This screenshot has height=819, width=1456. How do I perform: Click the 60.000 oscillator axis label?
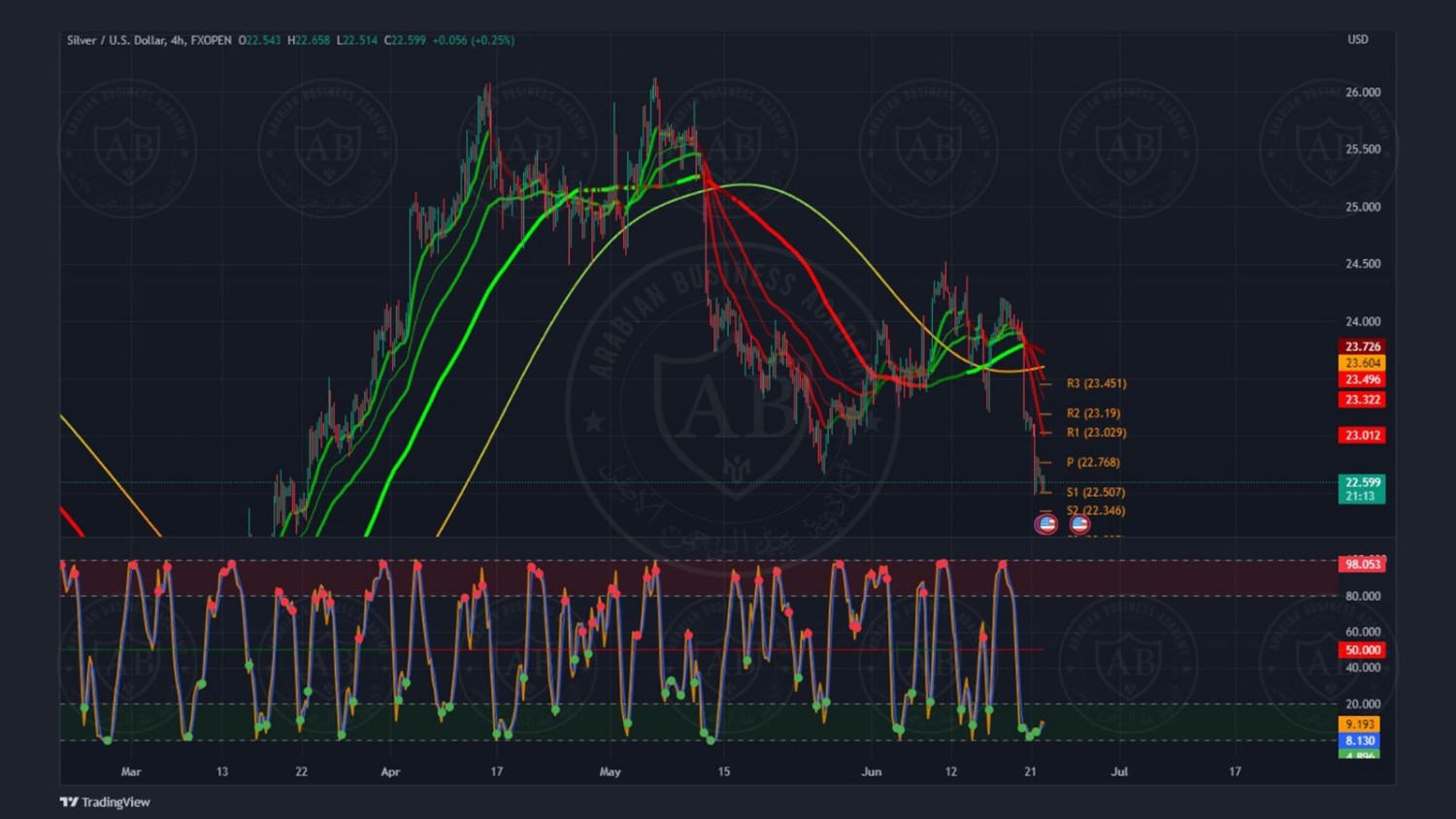pos(1363,632)
